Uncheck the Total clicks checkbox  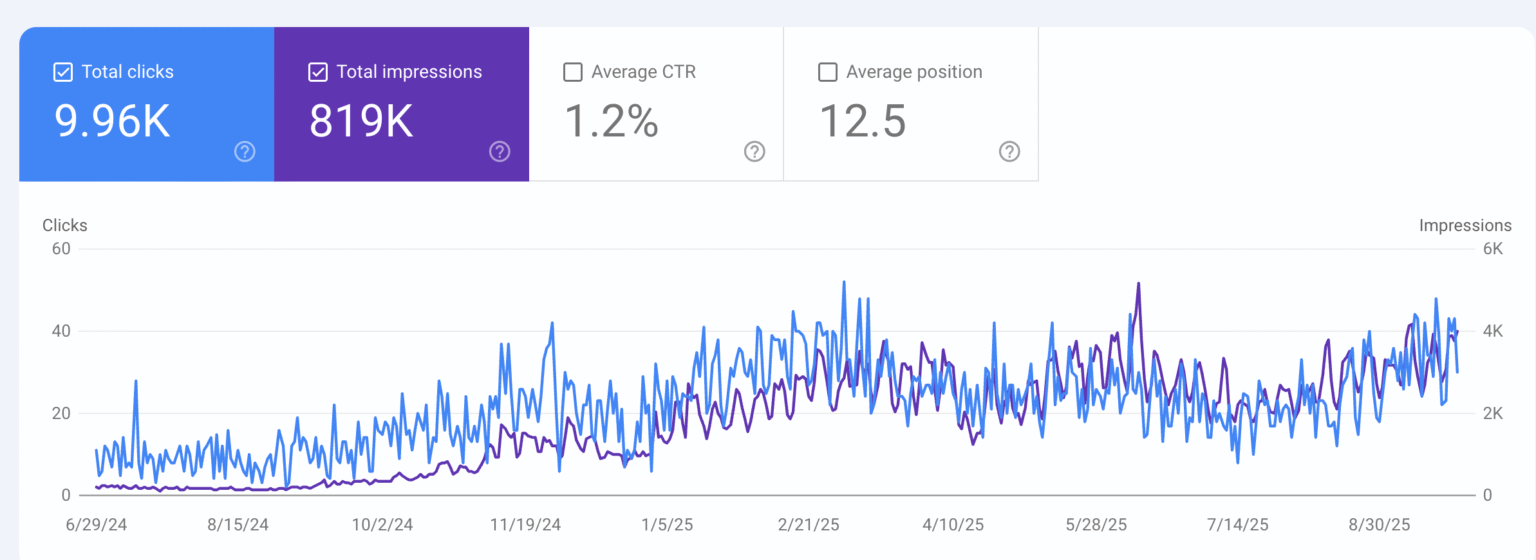[x=63, y=72]
